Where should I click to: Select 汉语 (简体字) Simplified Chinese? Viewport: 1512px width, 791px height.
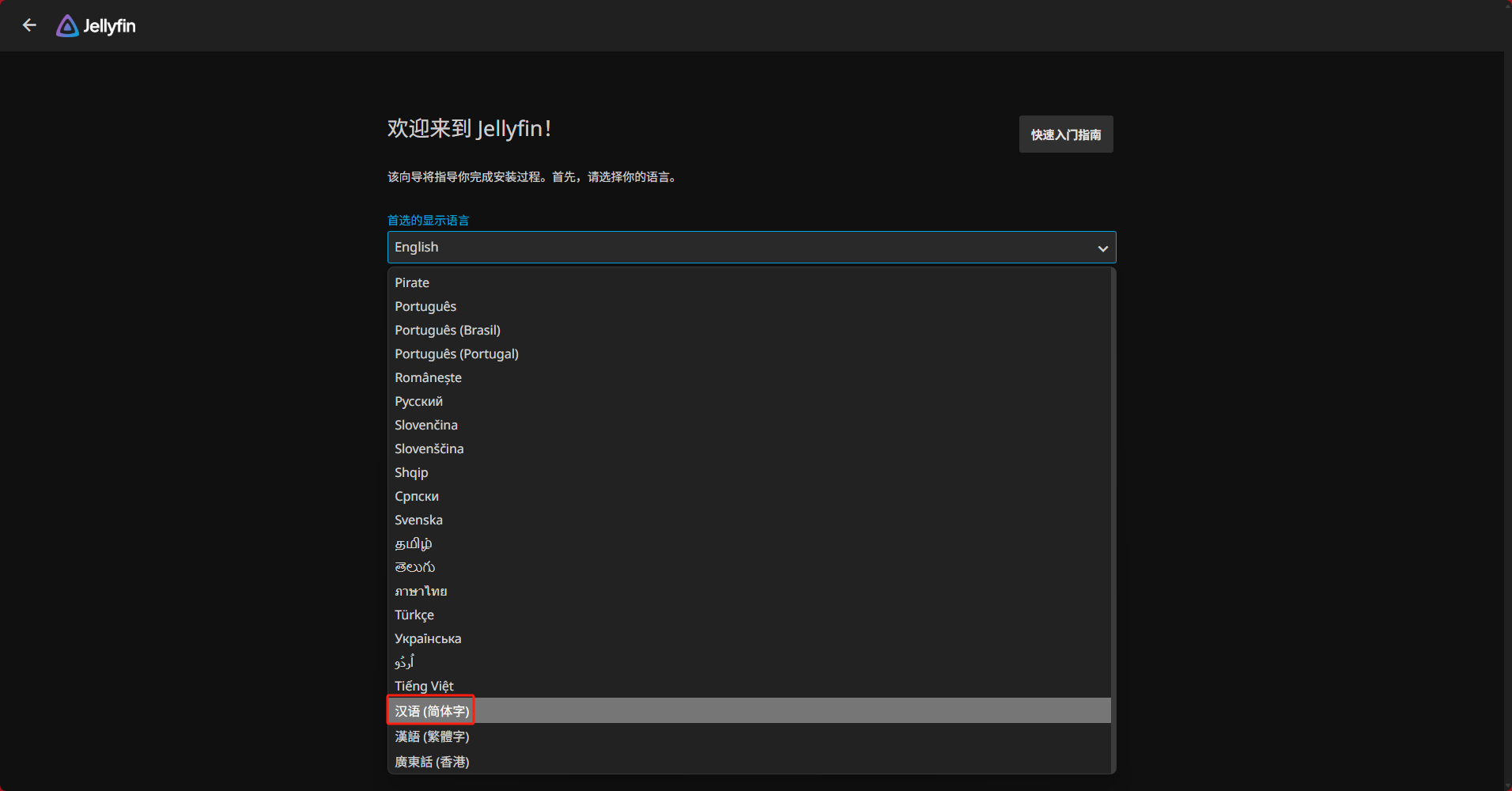749,710
